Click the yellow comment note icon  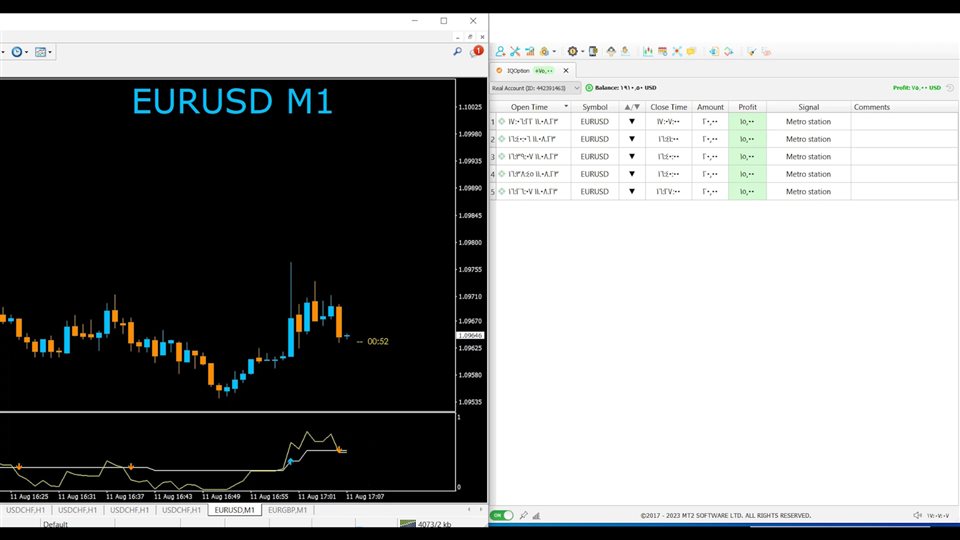point(691,51)
